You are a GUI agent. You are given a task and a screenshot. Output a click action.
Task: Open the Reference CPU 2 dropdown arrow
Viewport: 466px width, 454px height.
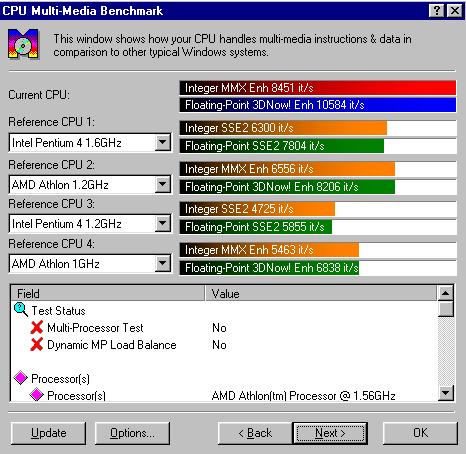click(163, 184)
